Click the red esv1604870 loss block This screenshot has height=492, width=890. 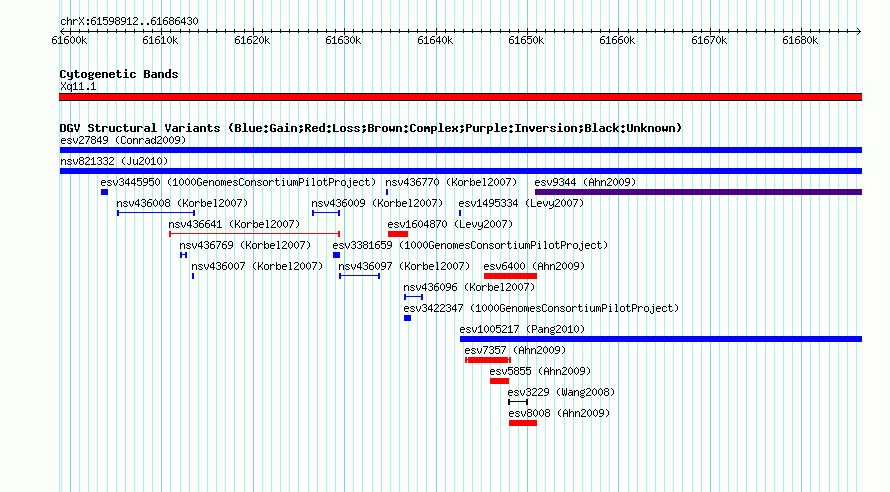click(398, 234)
